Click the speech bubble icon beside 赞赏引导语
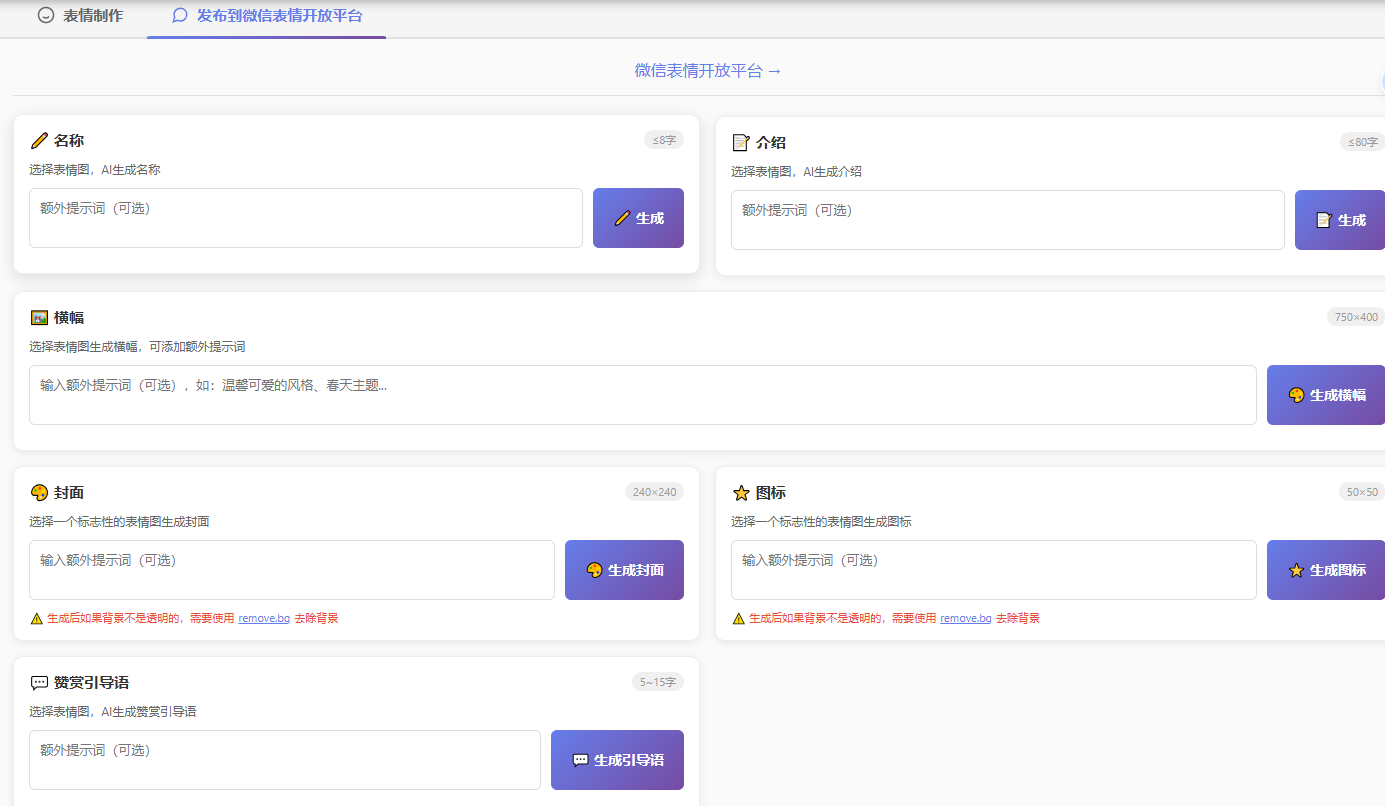1385x806 pixels. 40,683
